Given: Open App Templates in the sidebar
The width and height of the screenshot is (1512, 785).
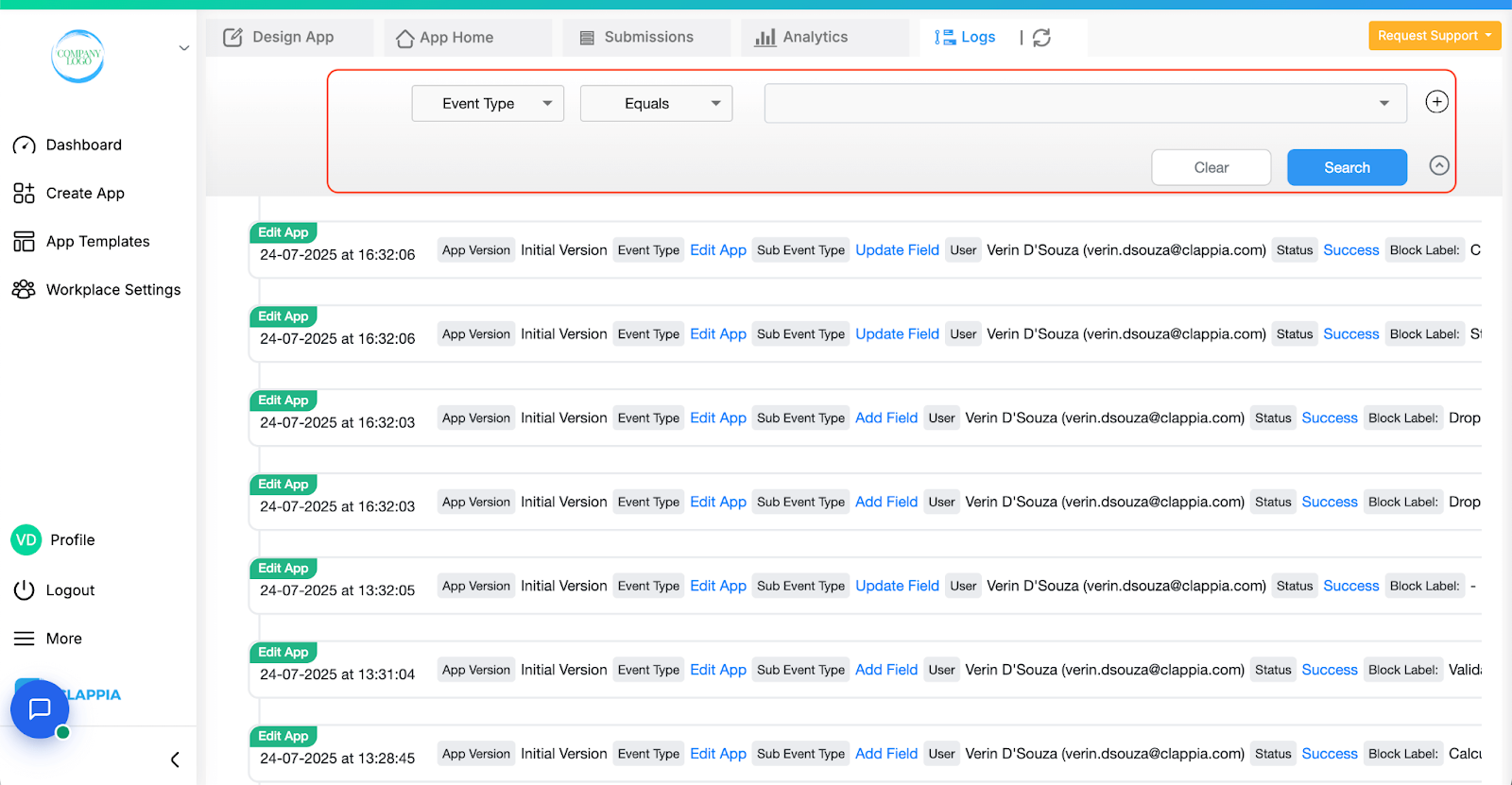Looking at the screenshot, I should click(81, 241).
